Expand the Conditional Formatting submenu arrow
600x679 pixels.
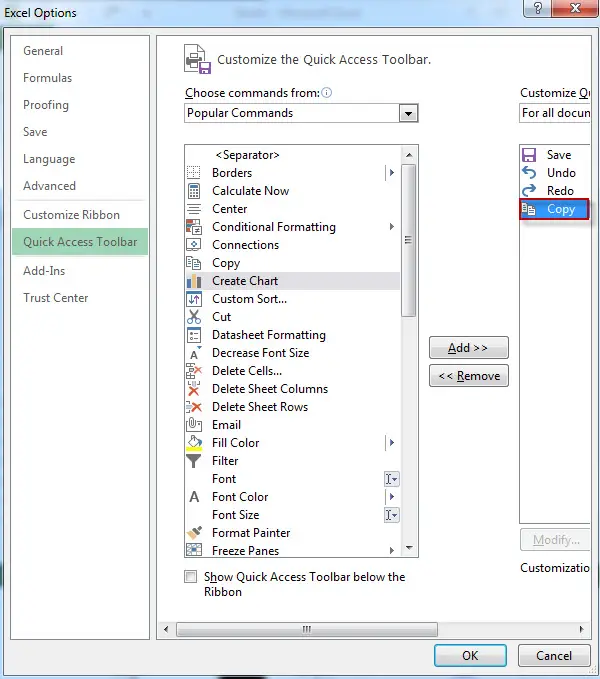pyautogui.click(x=391, y=227)
